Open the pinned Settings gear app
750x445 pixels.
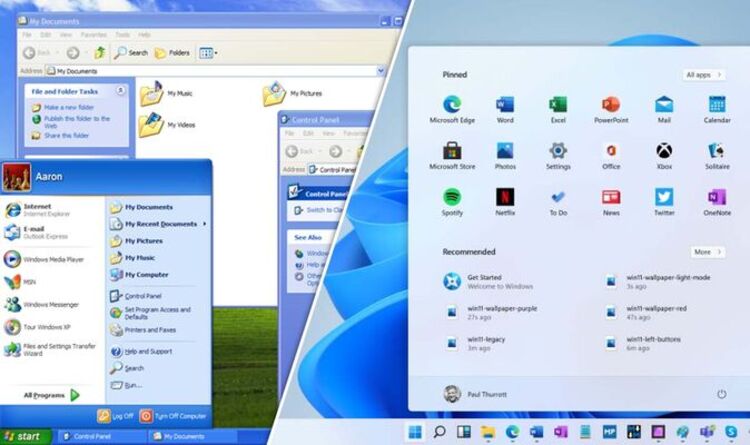[x=558, y=156]
